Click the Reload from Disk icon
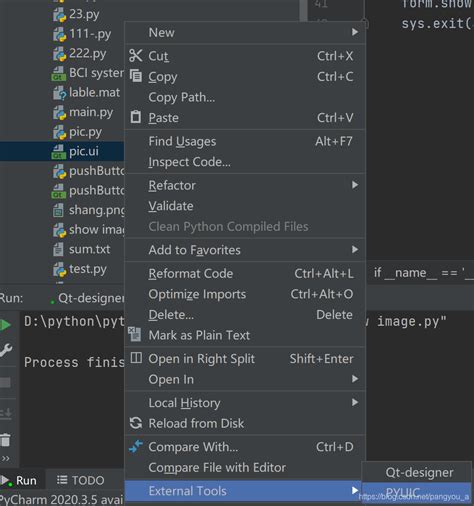 click(x=136, y=423)
